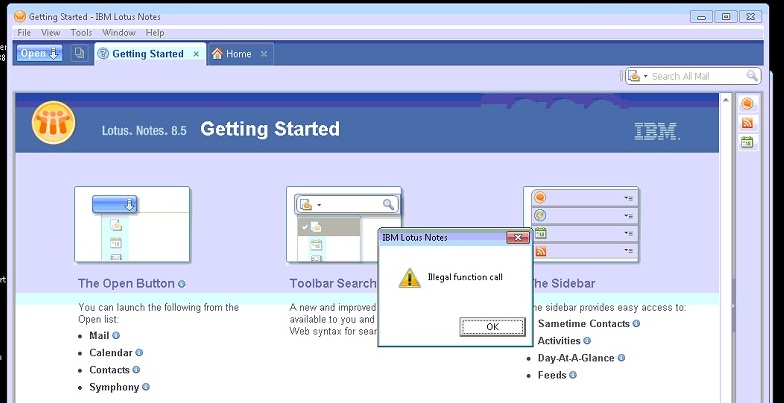Close the Getting Started tab
The image size is (784, 403).
coord(196,54)
